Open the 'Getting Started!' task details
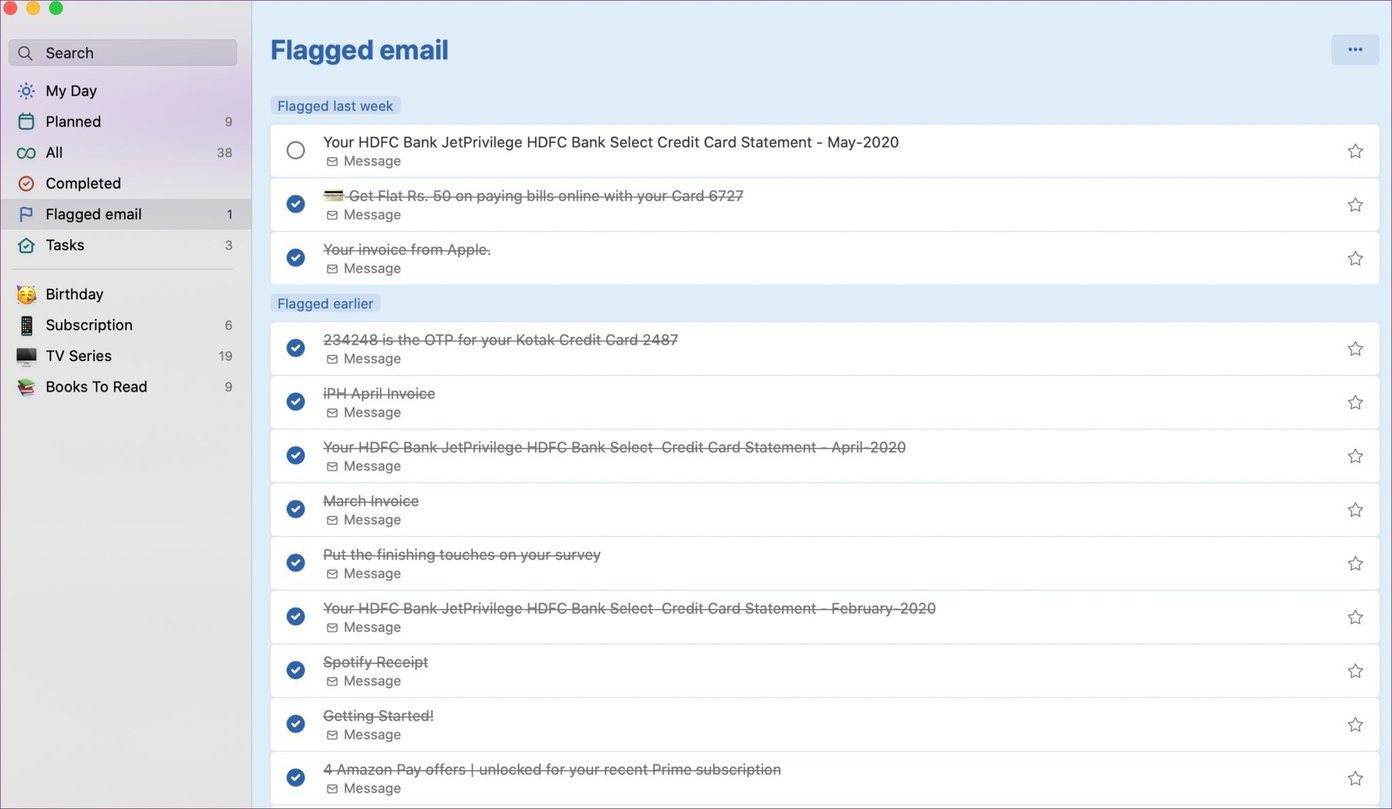Screen dimensions: 1392x809 click(x=825, y=724)
